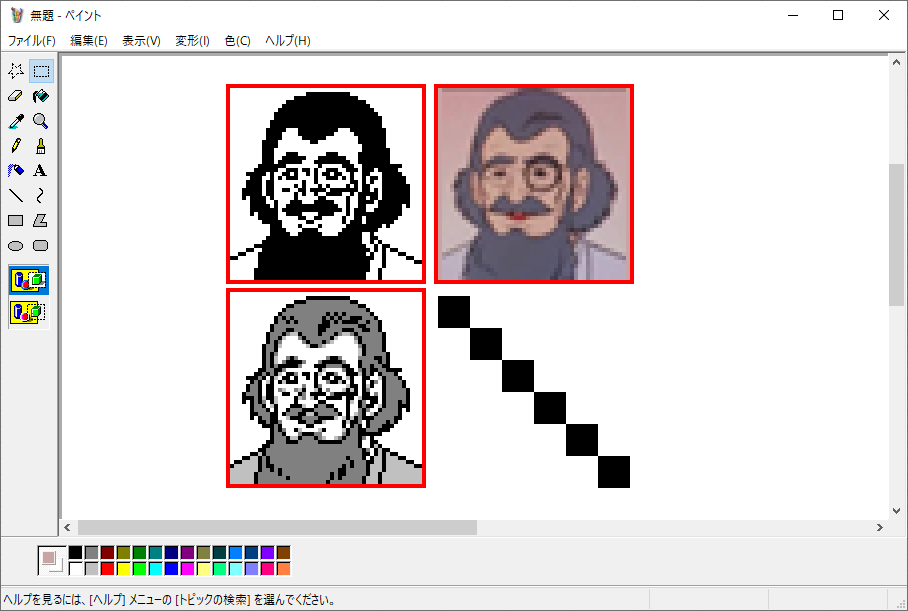Maximize the Paint window
Image resolution: width=908 pixels, height=611 pixels.
pos(838,16)
